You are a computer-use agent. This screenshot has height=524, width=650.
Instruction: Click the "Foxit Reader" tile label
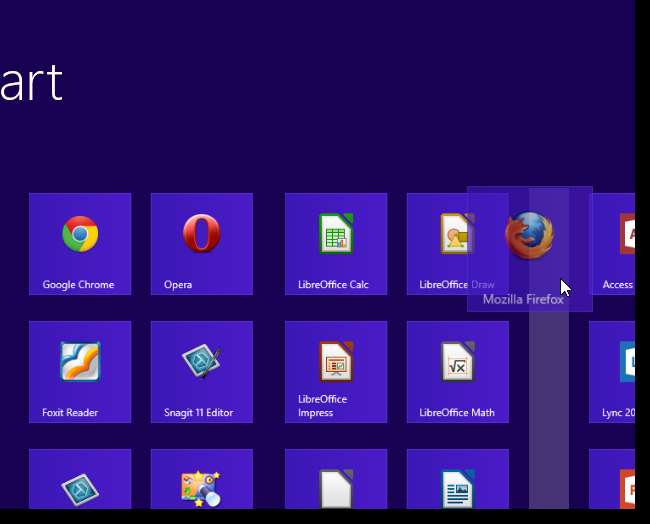pos(70,413)
